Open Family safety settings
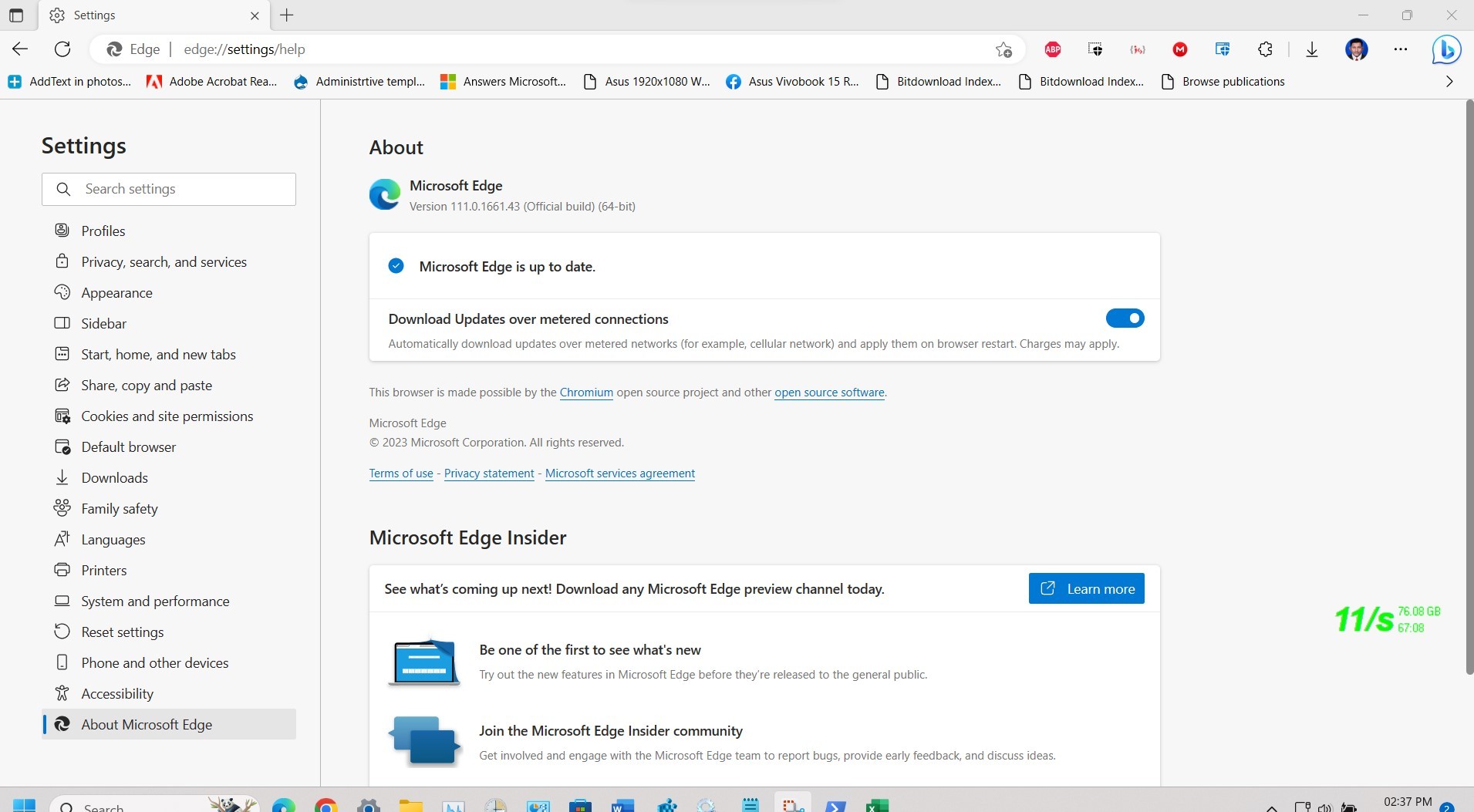Screen dimensions: 1474x812 (x=169, y=508)
